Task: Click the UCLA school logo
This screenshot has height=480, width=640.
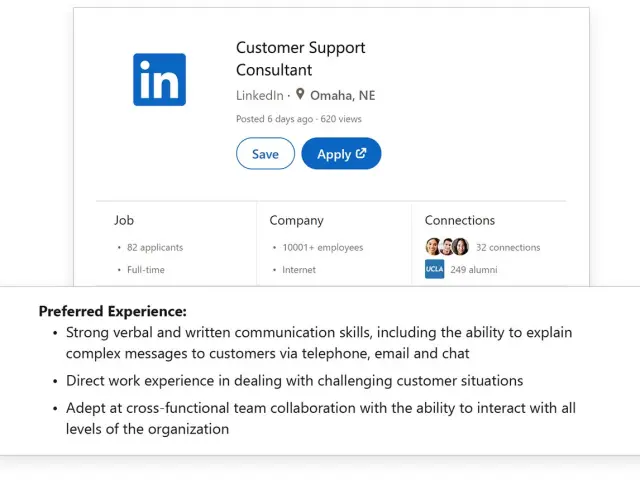Action: pyautogui.click(x=434, y=269)
